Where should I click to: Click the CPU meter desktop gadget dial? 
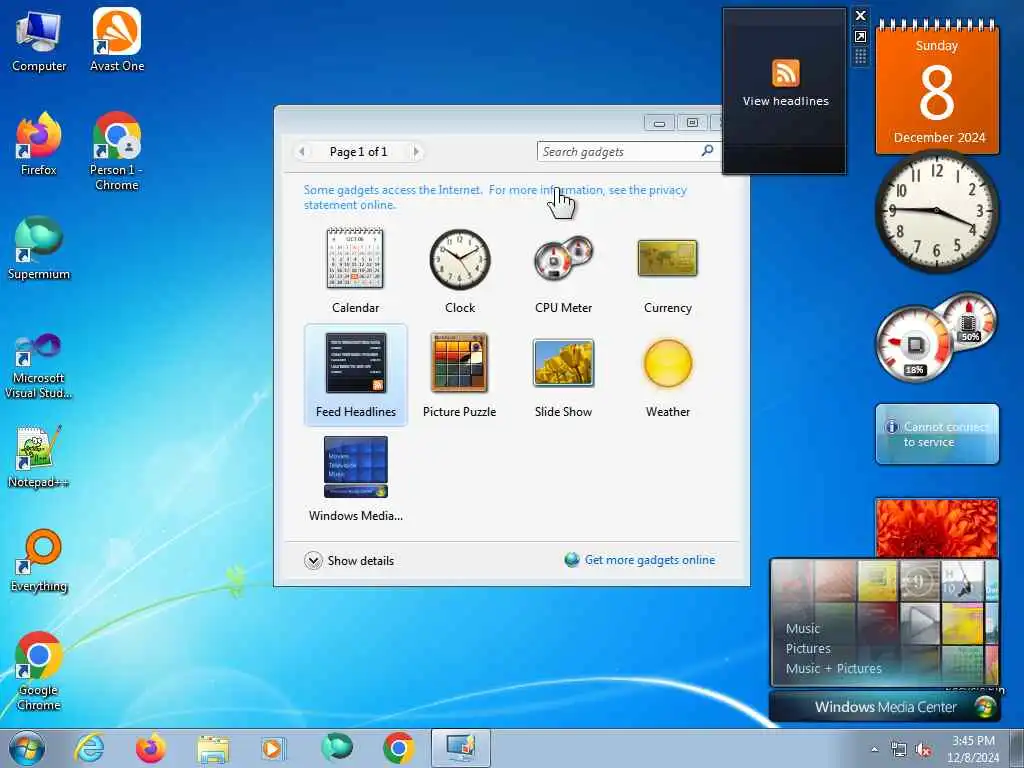click(915, 344)
